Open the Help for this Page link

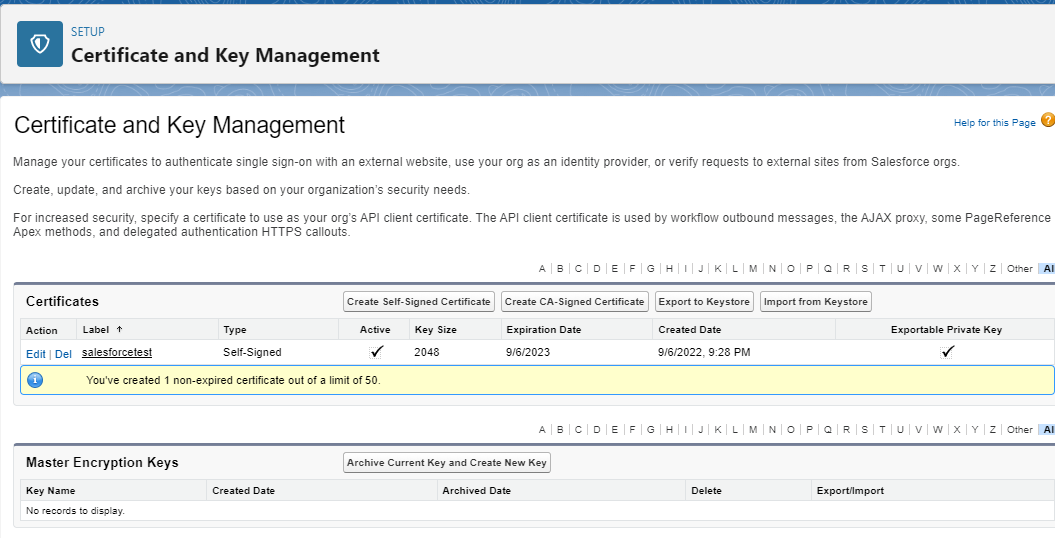[994, 123]
